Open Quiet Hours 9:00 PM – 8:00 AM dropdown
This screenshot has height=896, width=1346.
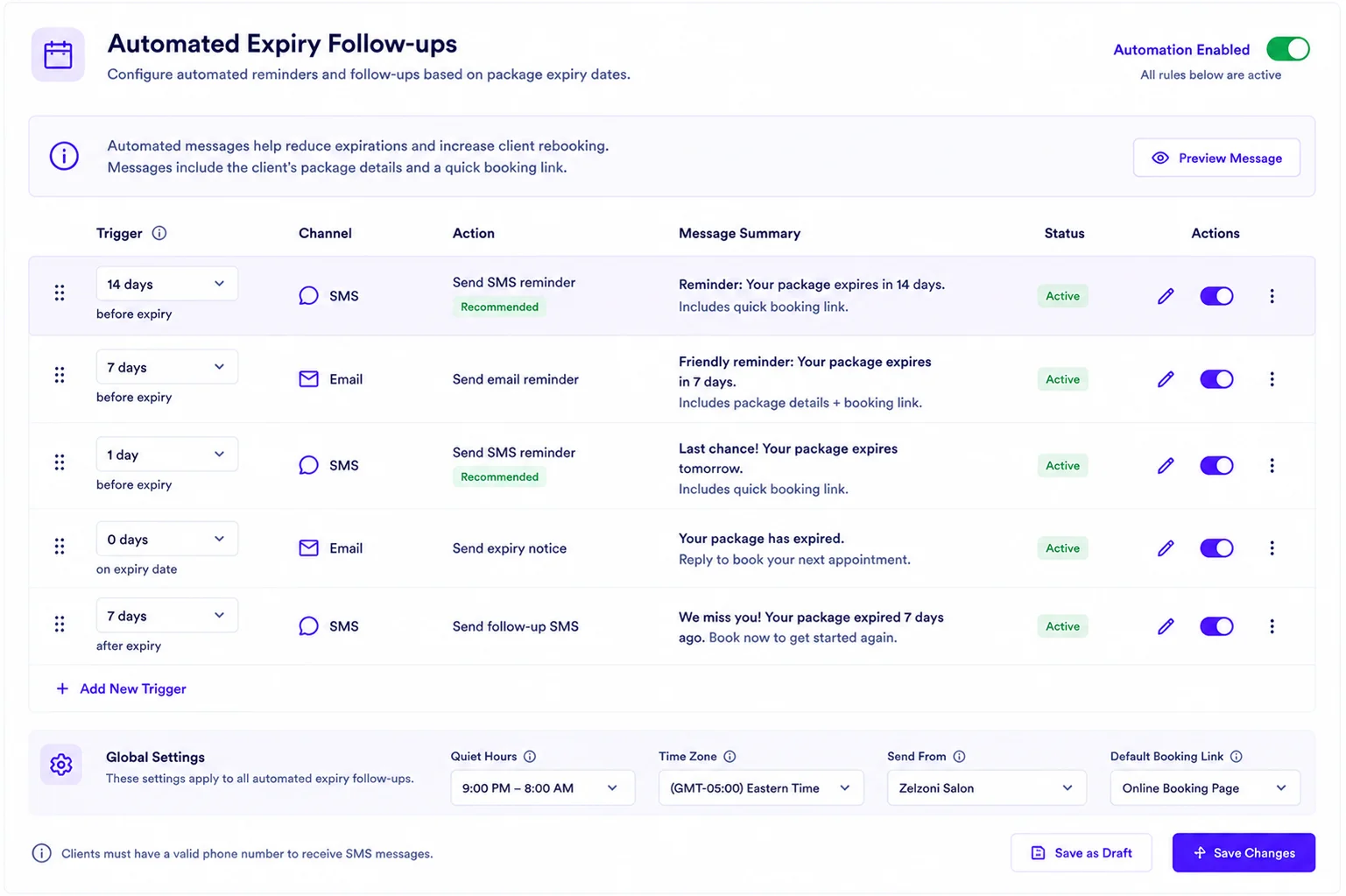542,788
